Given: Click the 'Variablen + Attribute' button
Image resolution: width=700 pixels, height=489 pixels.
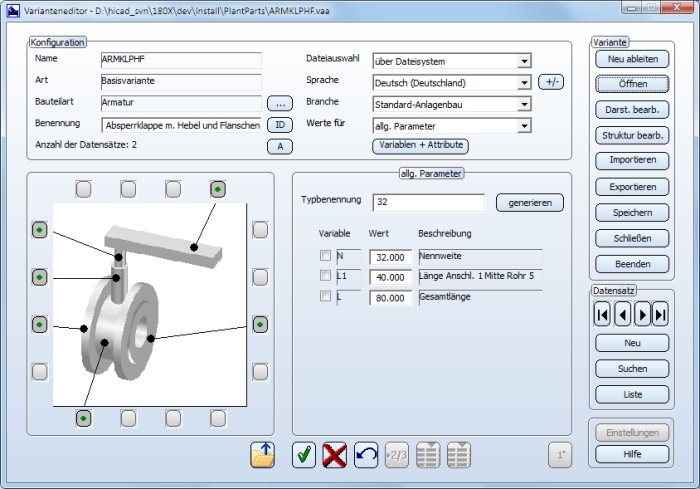Looking at the screenshot, I should click(x=420, y=146).
